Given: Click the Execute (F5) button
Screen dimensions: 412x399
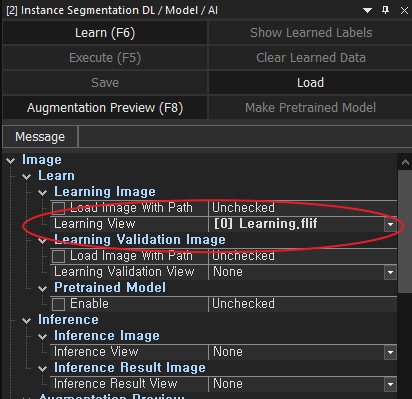Looking at the screenshot, I should pyautogui.click(x=105, y=58).
